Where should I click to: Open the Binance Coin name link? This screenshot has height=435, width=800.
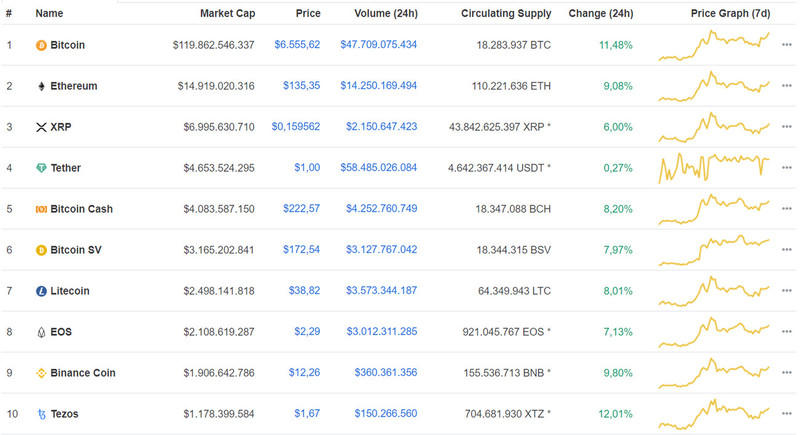pyautogui.click(x=83, y=373)
